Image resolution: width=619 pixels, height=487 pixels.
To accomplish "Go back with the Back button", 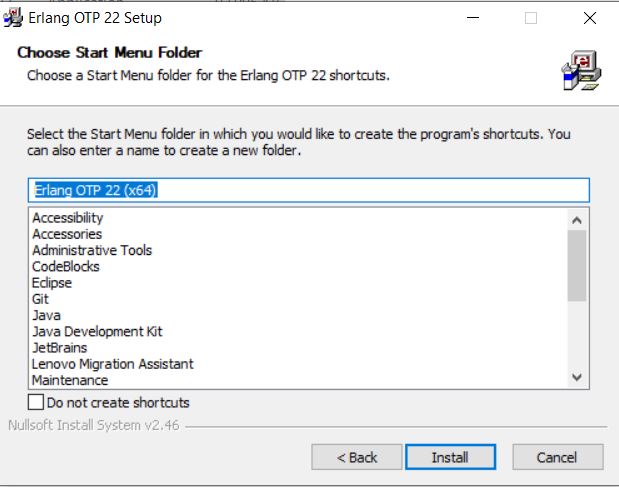I will pyautogui.click(x=356, y=457).
